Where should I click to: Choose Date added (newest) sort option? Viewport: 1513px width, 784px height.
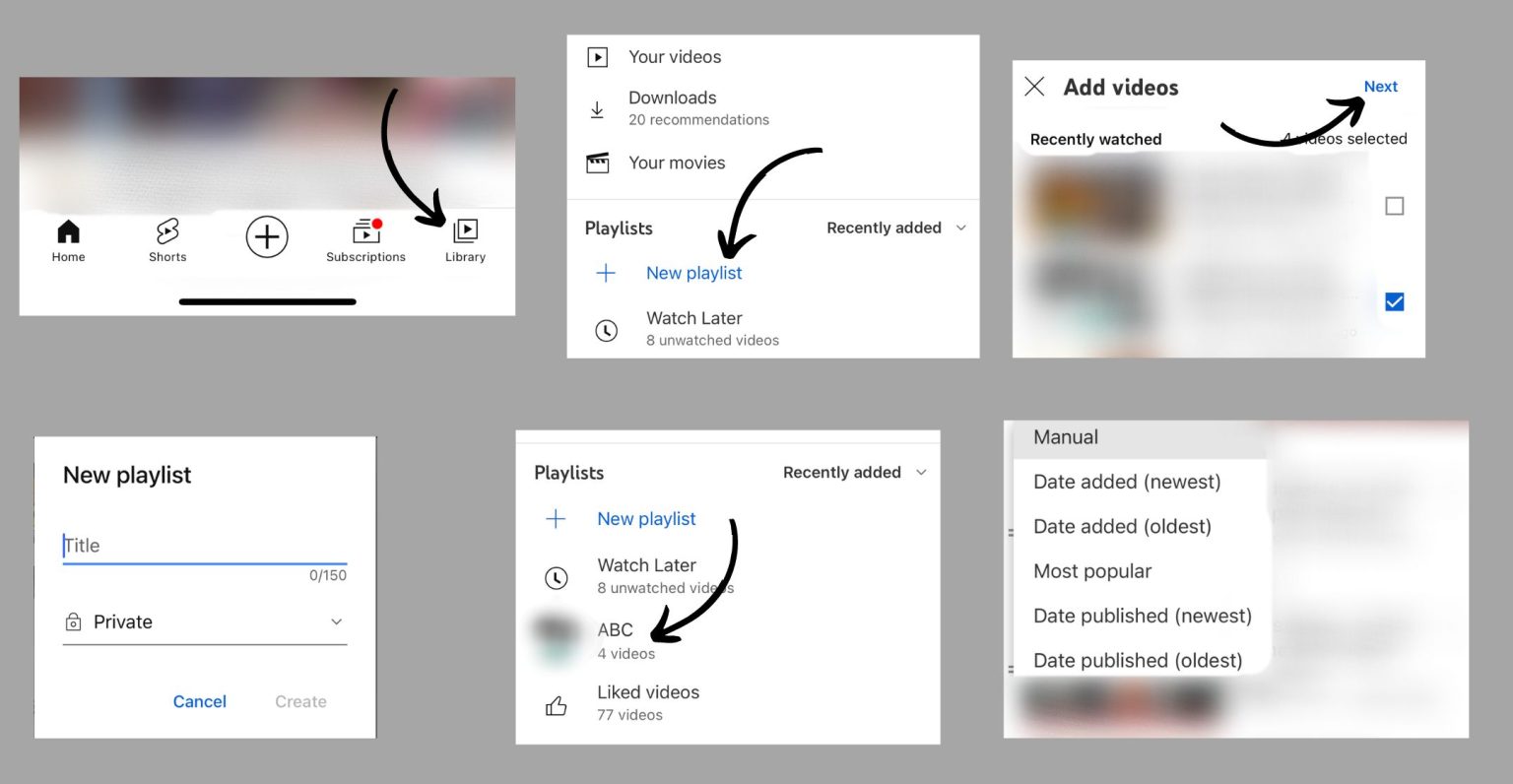(x=1127, y=482)
